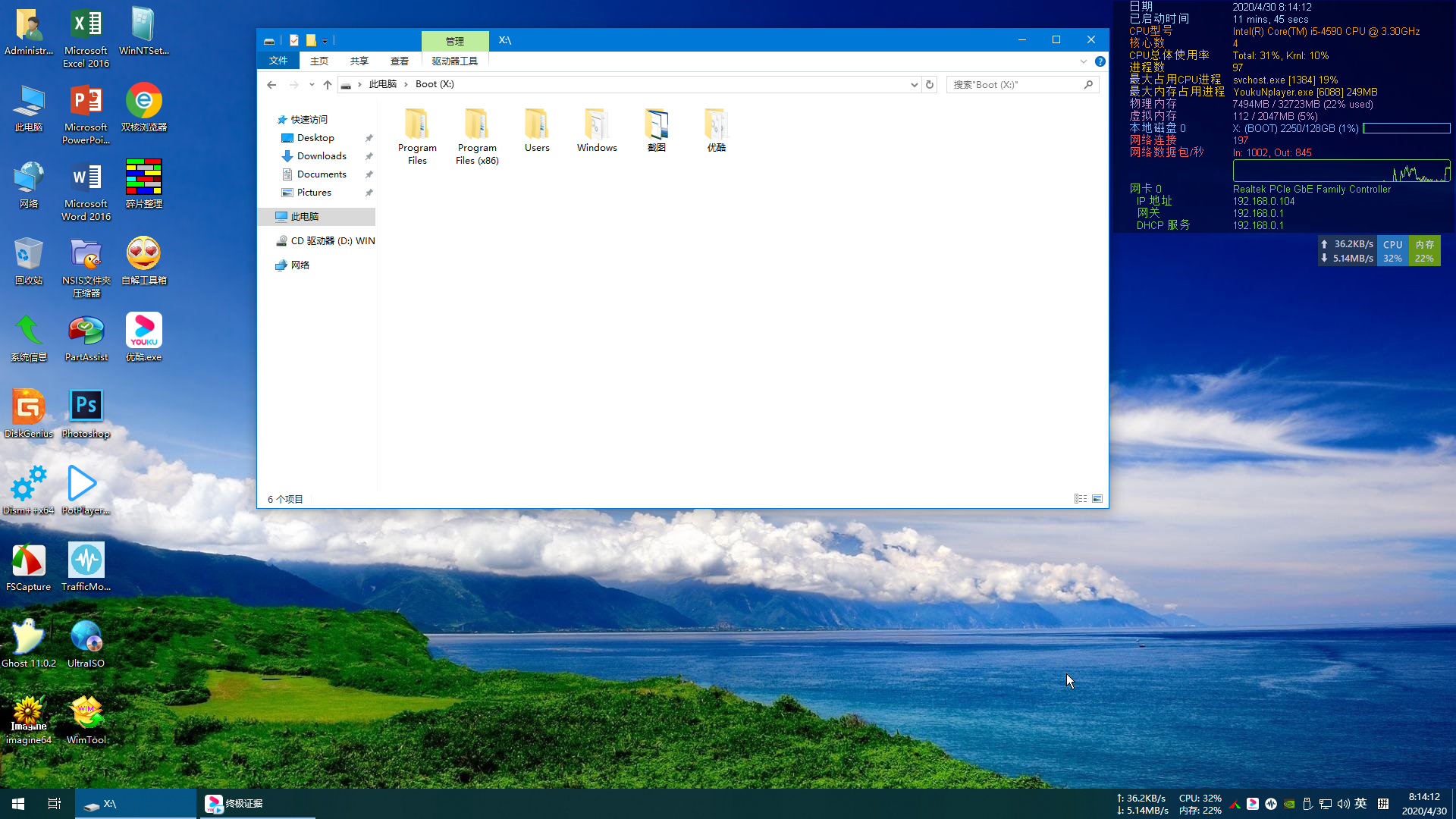1456x819 pixels.
Task: Select the 回收站 recycle bin icon
Action: (x=29, y=262)
